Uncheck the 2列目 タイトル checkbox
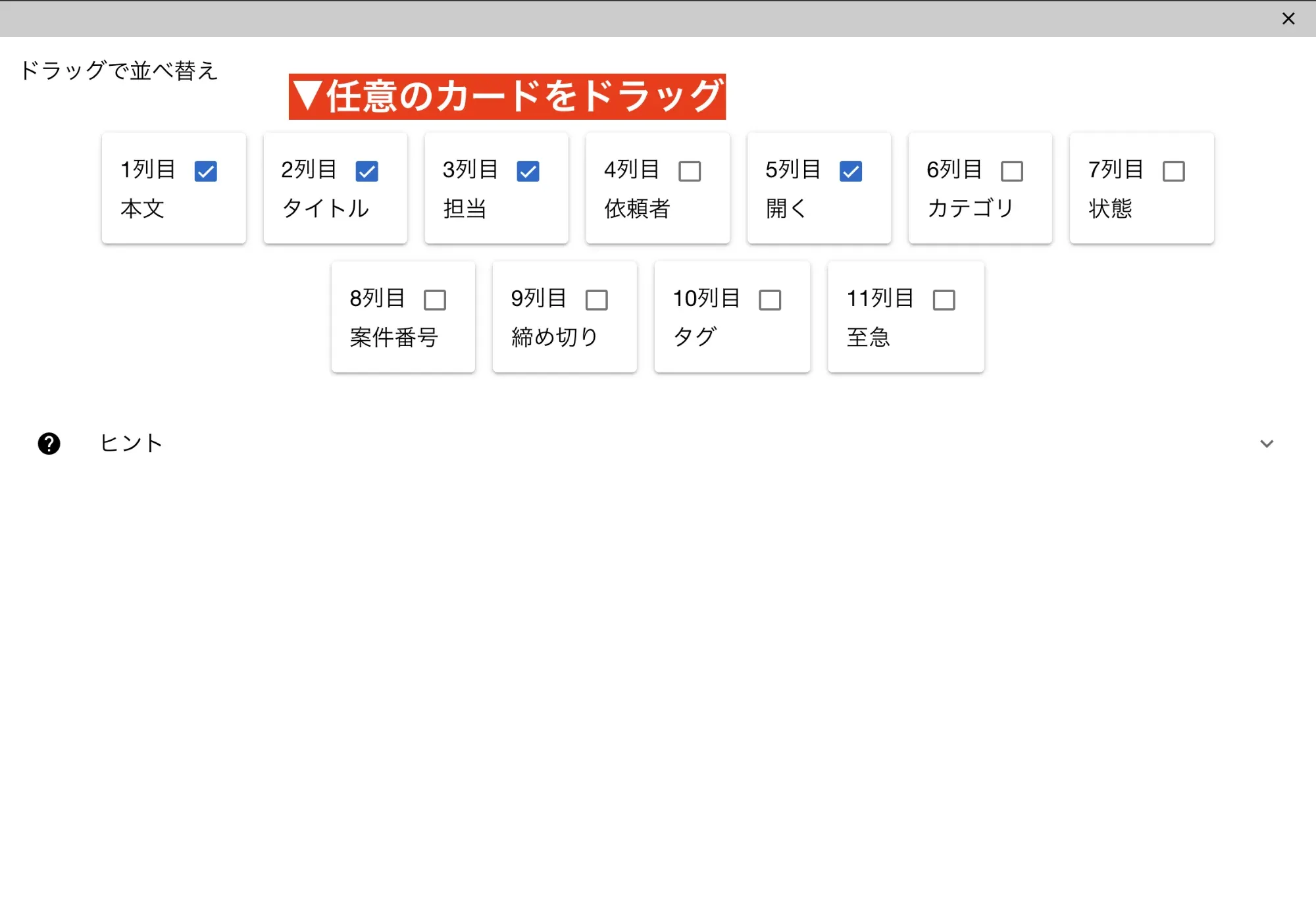This screenshot has width=1316, height=914. (367, 171)
